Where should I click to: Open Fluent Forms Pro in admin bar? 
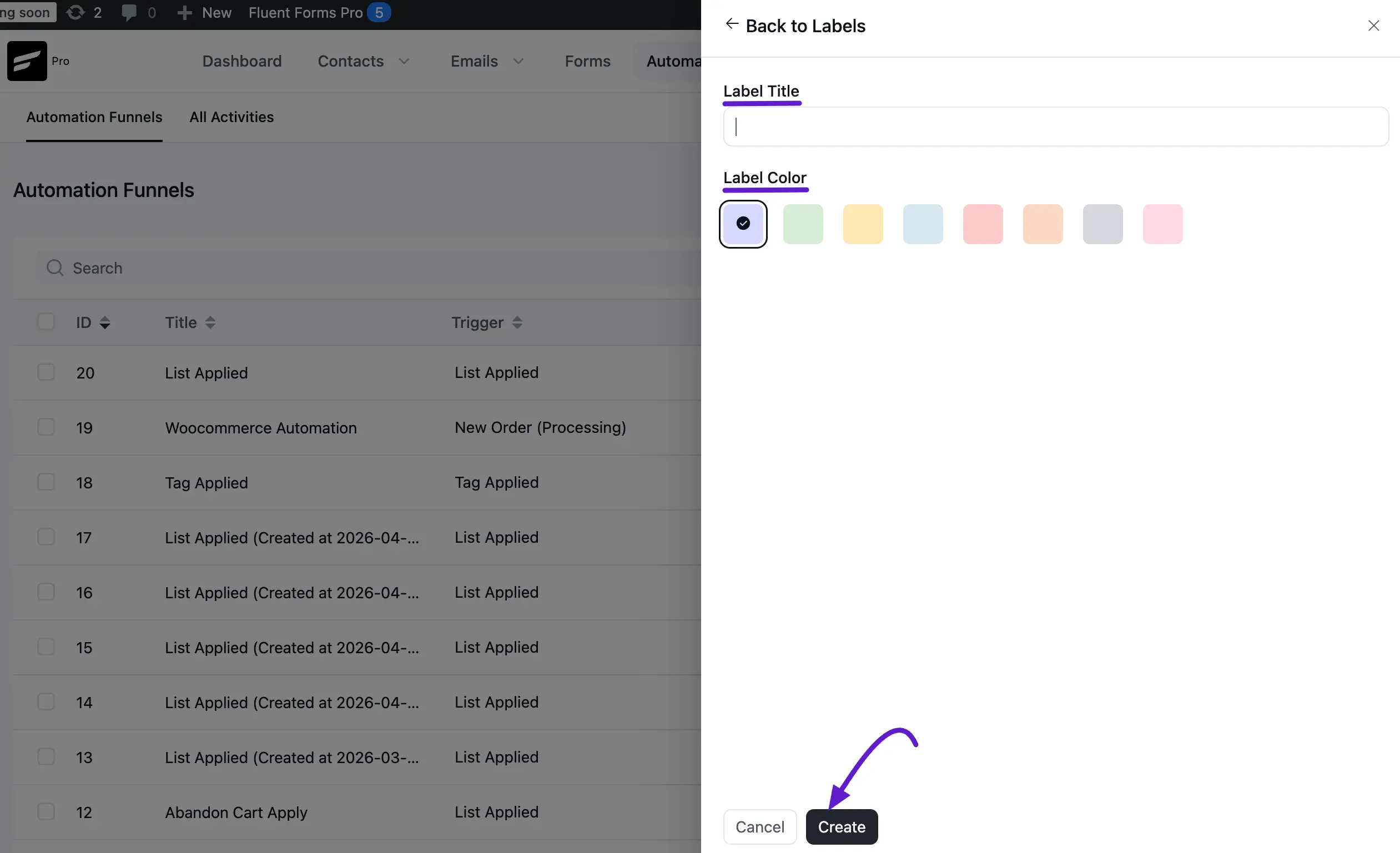click(x=306, y=13)
